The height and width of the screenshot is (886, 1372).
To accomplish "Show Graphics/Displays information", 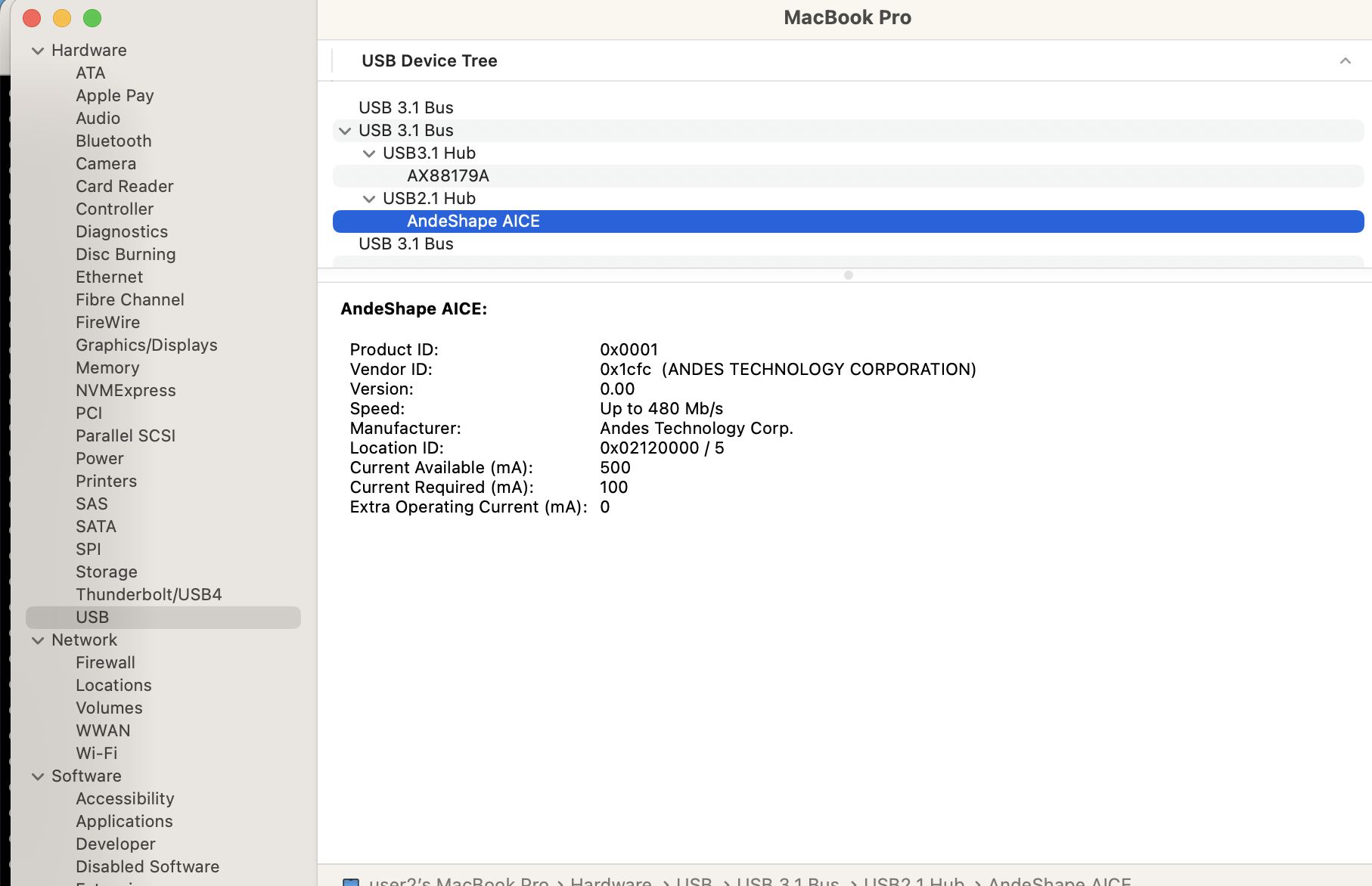I will pyautogui.click(x=146, y=345).
